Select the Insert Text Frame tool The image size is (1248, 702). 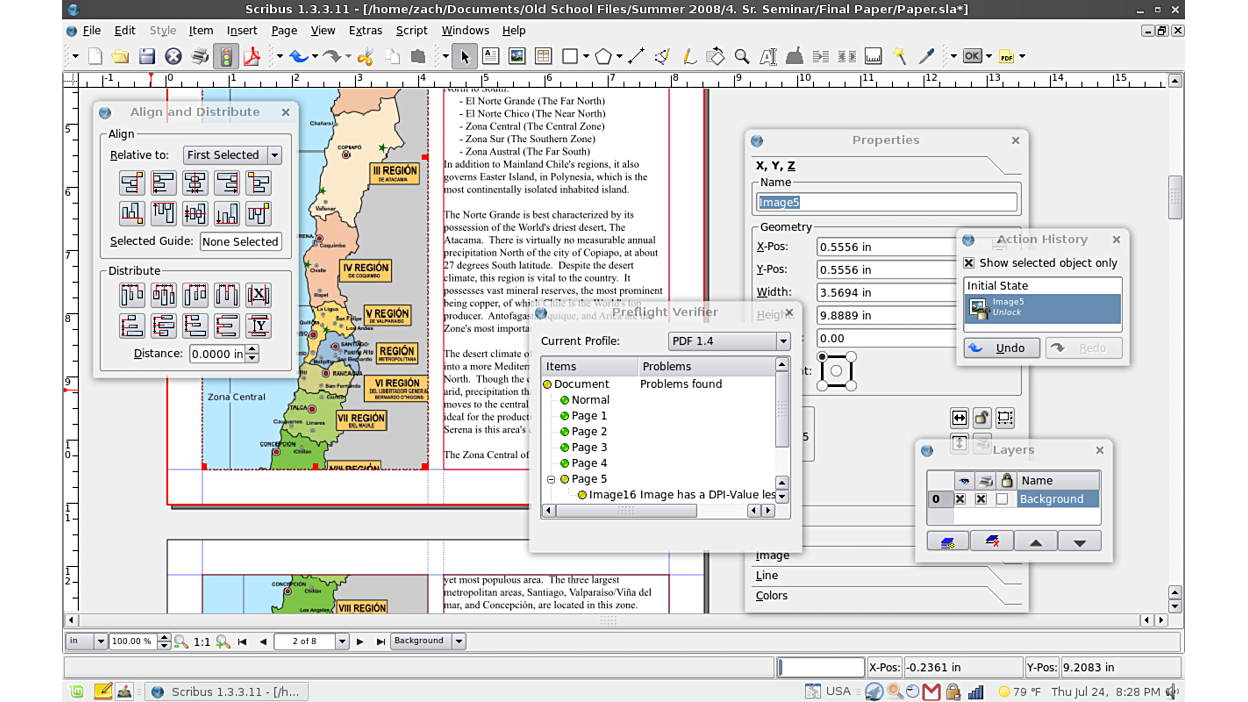[x=491, y=56]
